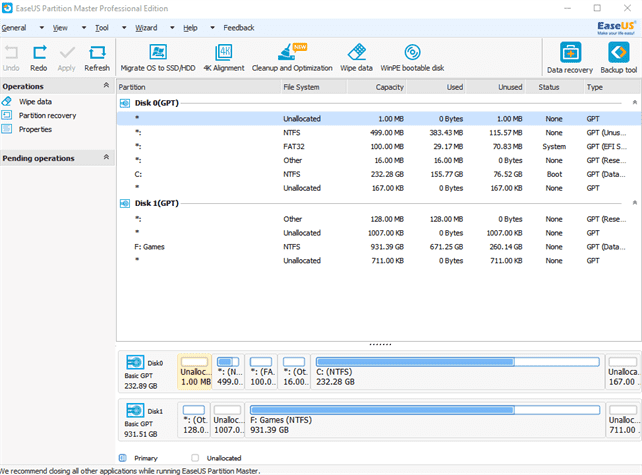Screen dimensions: 642x475
Task: Select the 499.00 MB NTFS partition row
Action: (379, 133)
